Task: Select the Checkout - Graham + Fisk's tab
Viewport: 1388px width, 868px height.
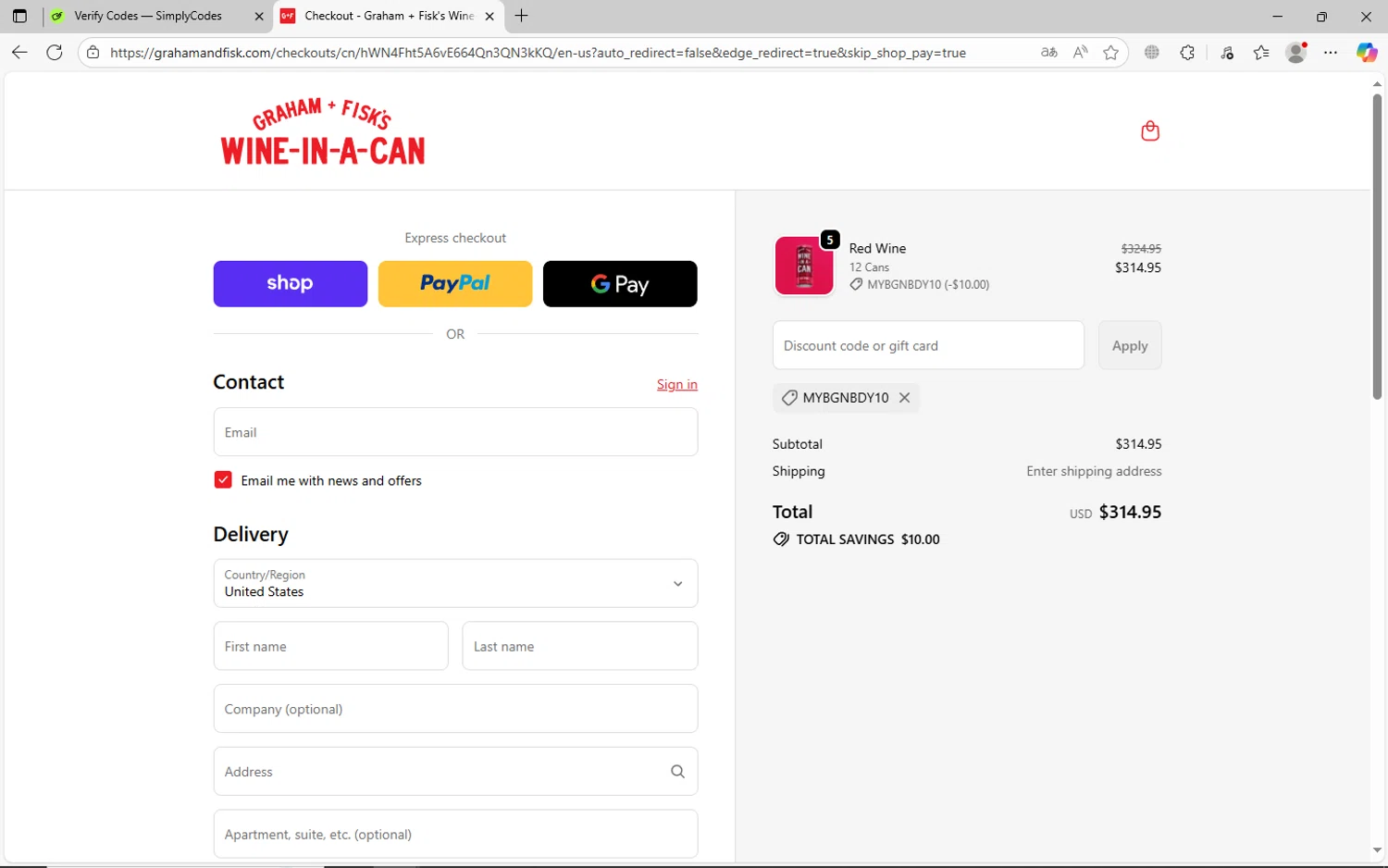Action: click(x=389, y=16)
